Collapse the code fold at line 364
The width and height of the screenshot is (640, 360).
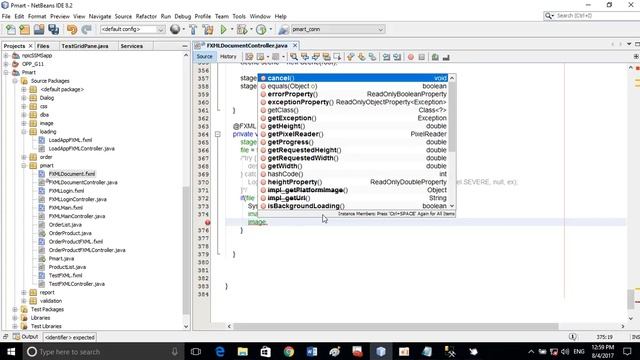click(x=218, y=134)
